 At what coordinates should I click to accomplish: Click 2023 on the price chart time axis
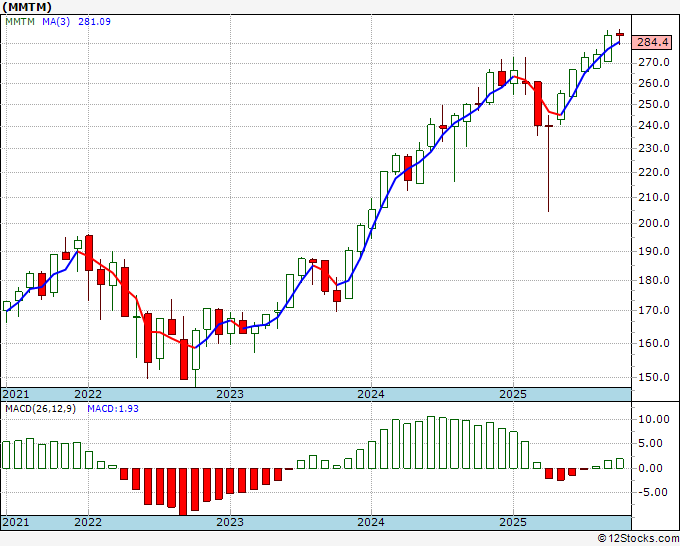tap(230, 394)
